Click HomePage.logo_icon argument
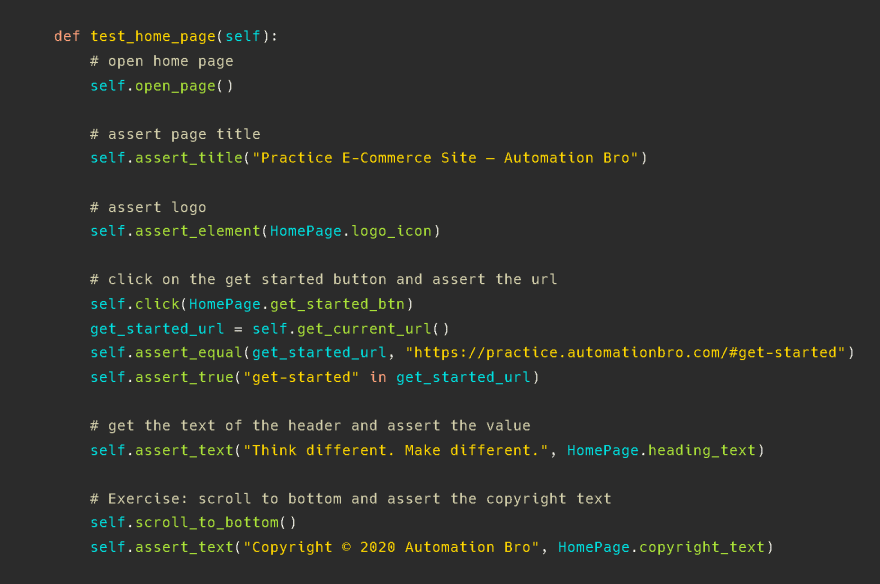Image resolution: width=880 pixels, height=584 pixels. (x=351, y=231)
